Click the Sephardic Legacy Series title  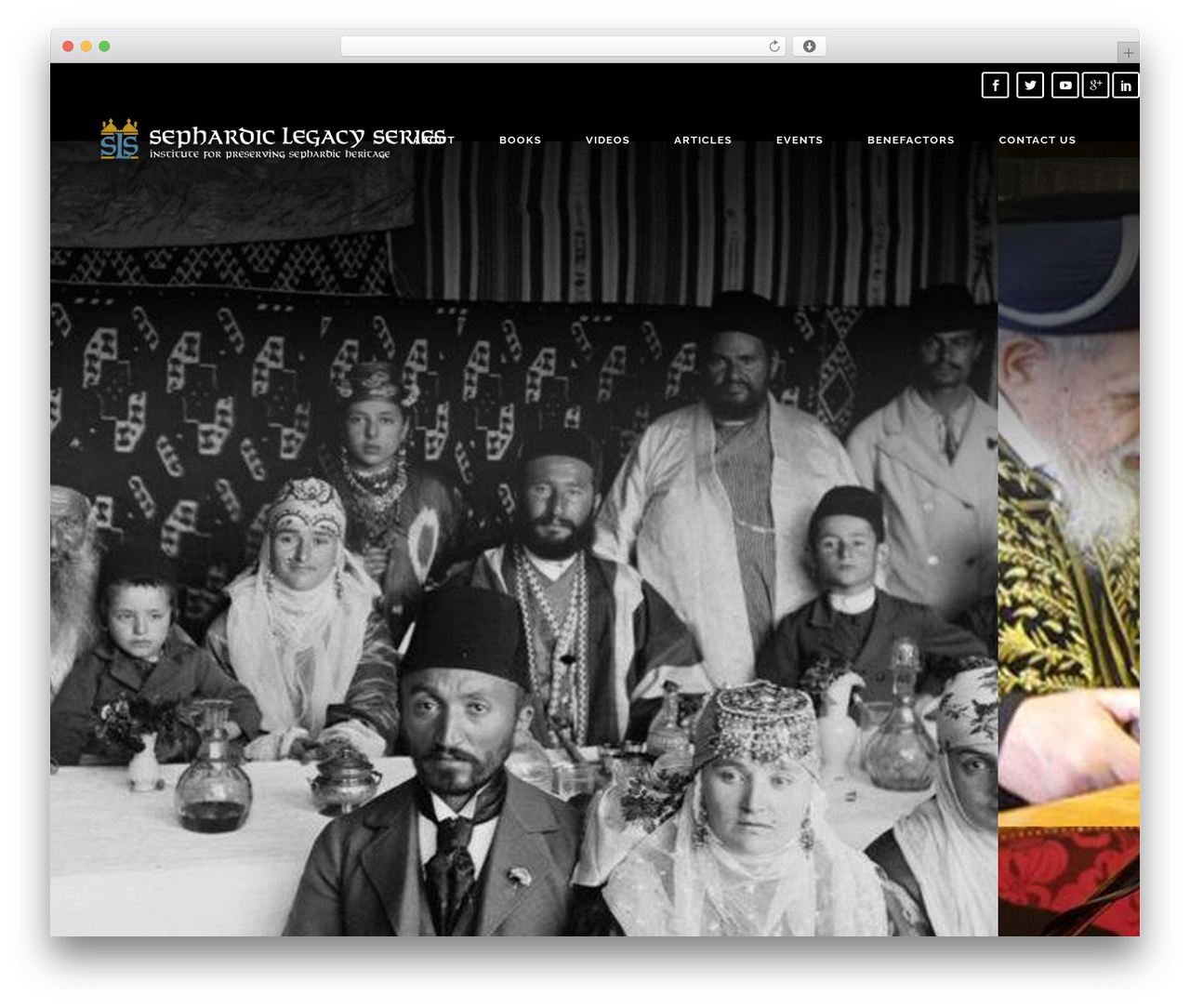(297, 137)
